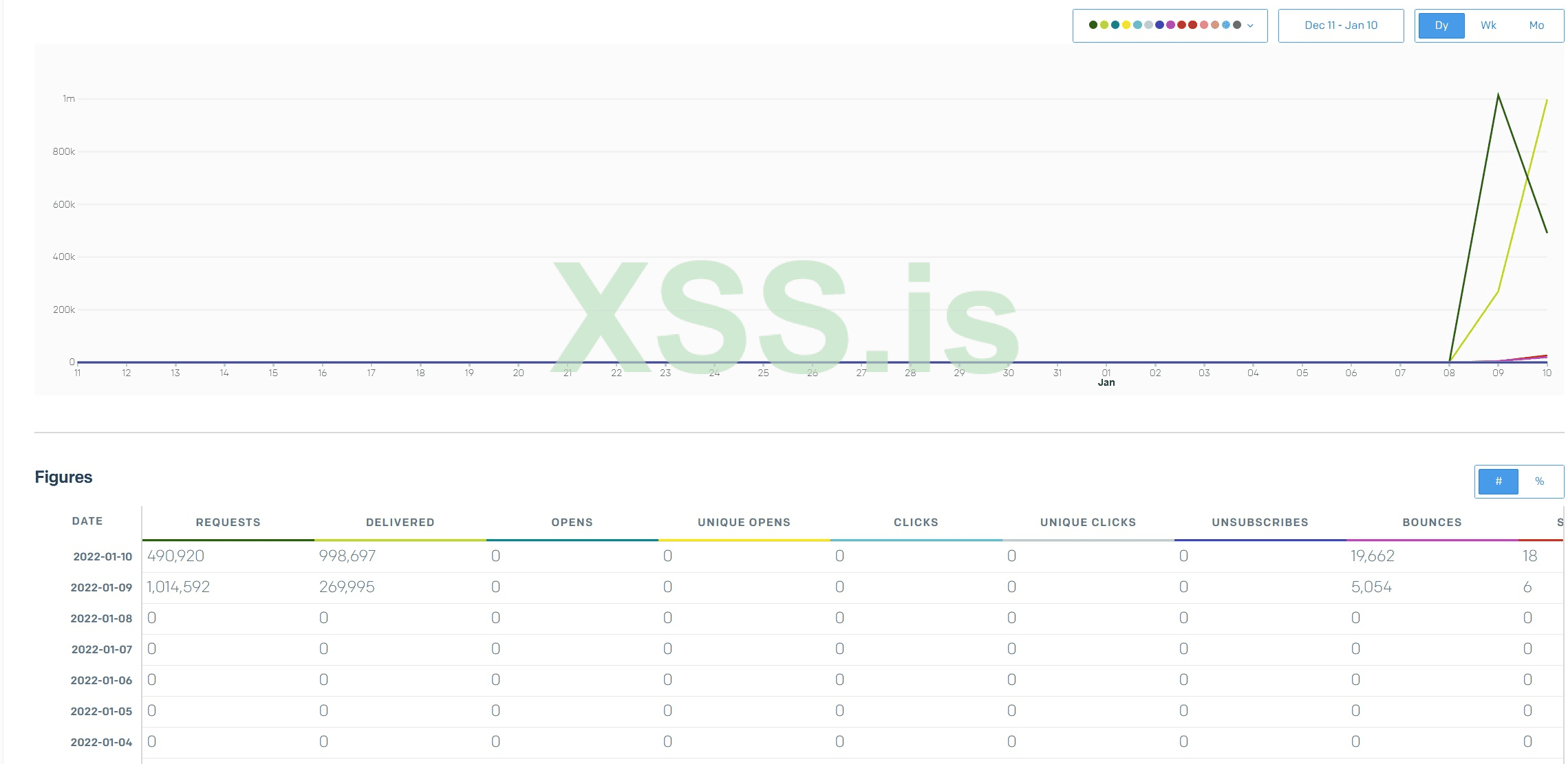Click the gray last metric dot in selector
The width and height of the screenshot is (1568, 764).
1237,25
